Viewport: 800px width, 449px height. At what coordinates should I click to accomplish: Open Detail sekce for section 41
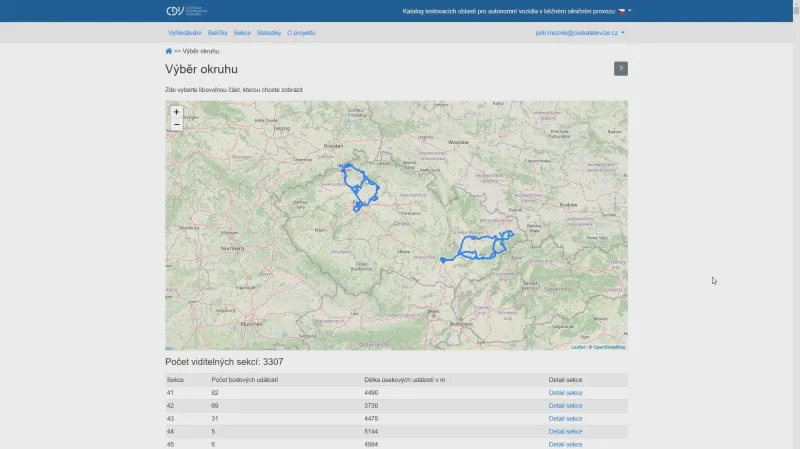565,393
